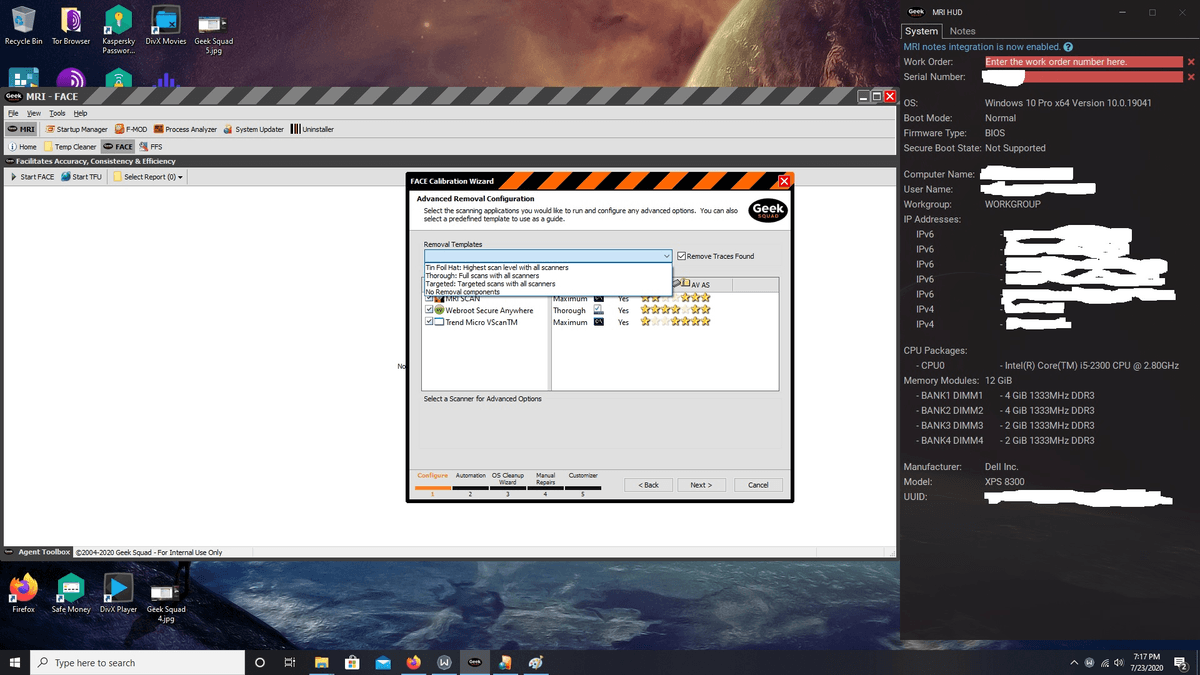The width and height of the screenshot is (1200, 675).
Task: Uncheck the Webroot Secure Anywhere scanner
Action: [429, 310]
